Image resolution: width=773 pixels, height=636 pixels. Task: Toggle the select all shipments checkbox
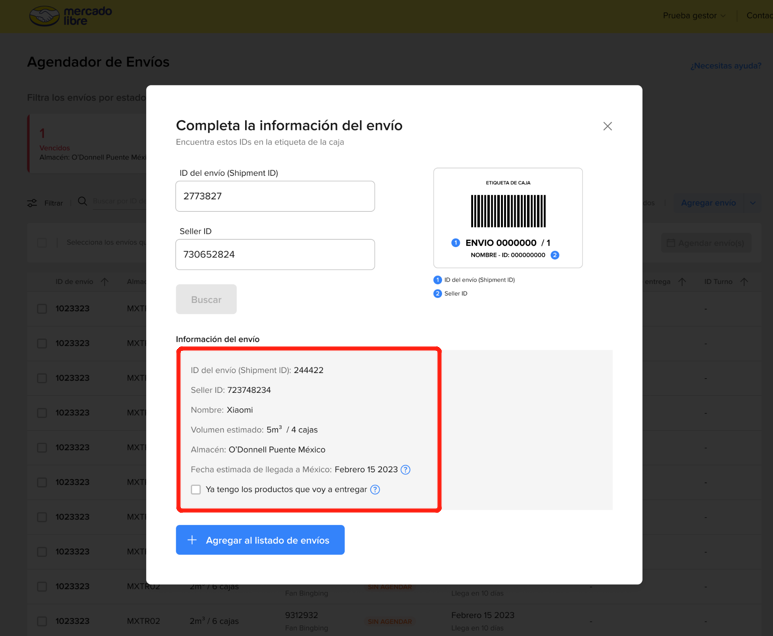click(42, 243)
